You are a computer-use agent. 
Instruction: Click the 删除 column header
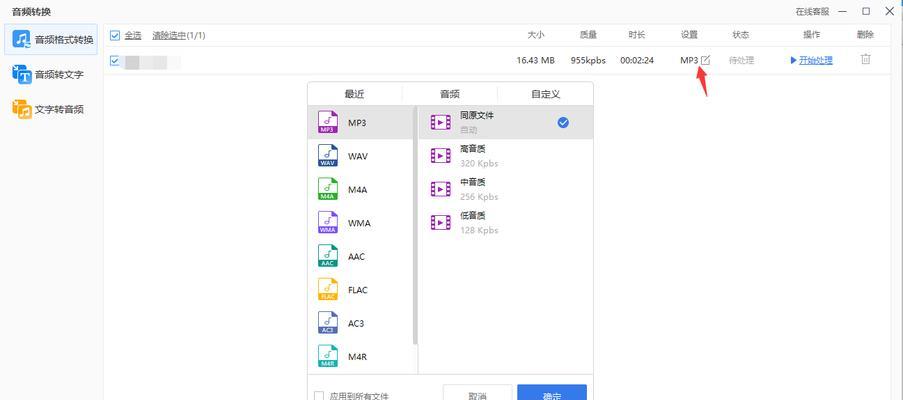(x=866, y=35)
